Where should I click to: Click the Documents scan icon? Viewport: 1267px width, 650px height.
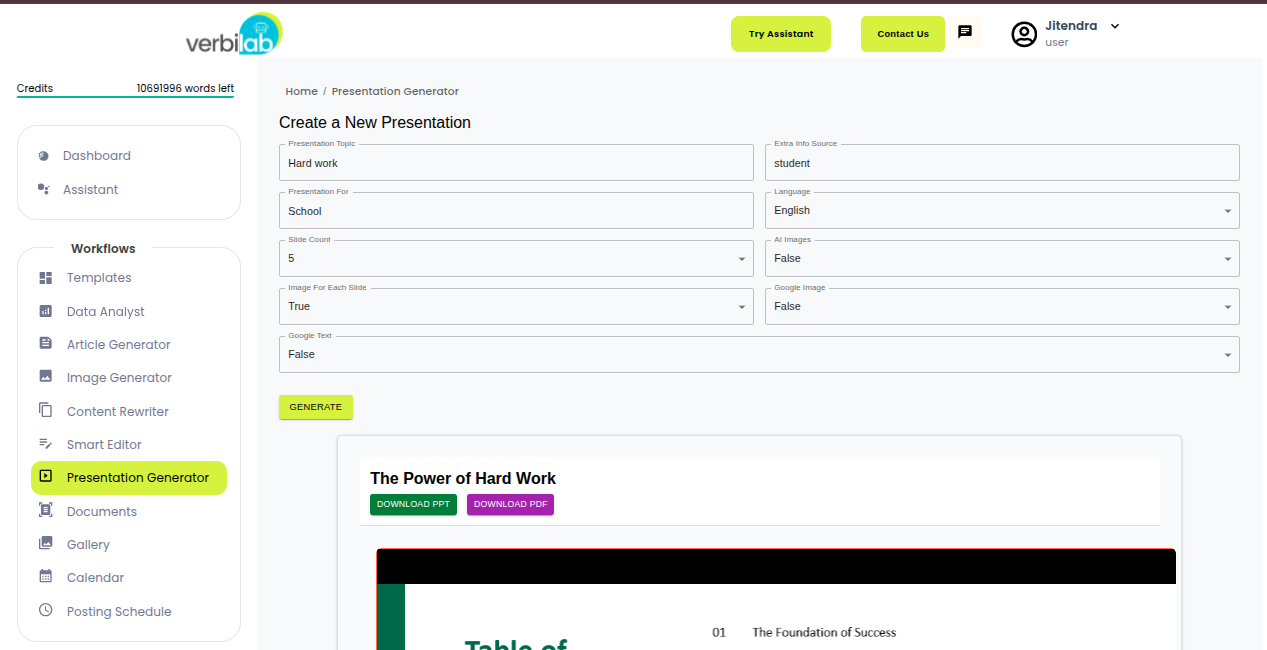pos(45,510)
